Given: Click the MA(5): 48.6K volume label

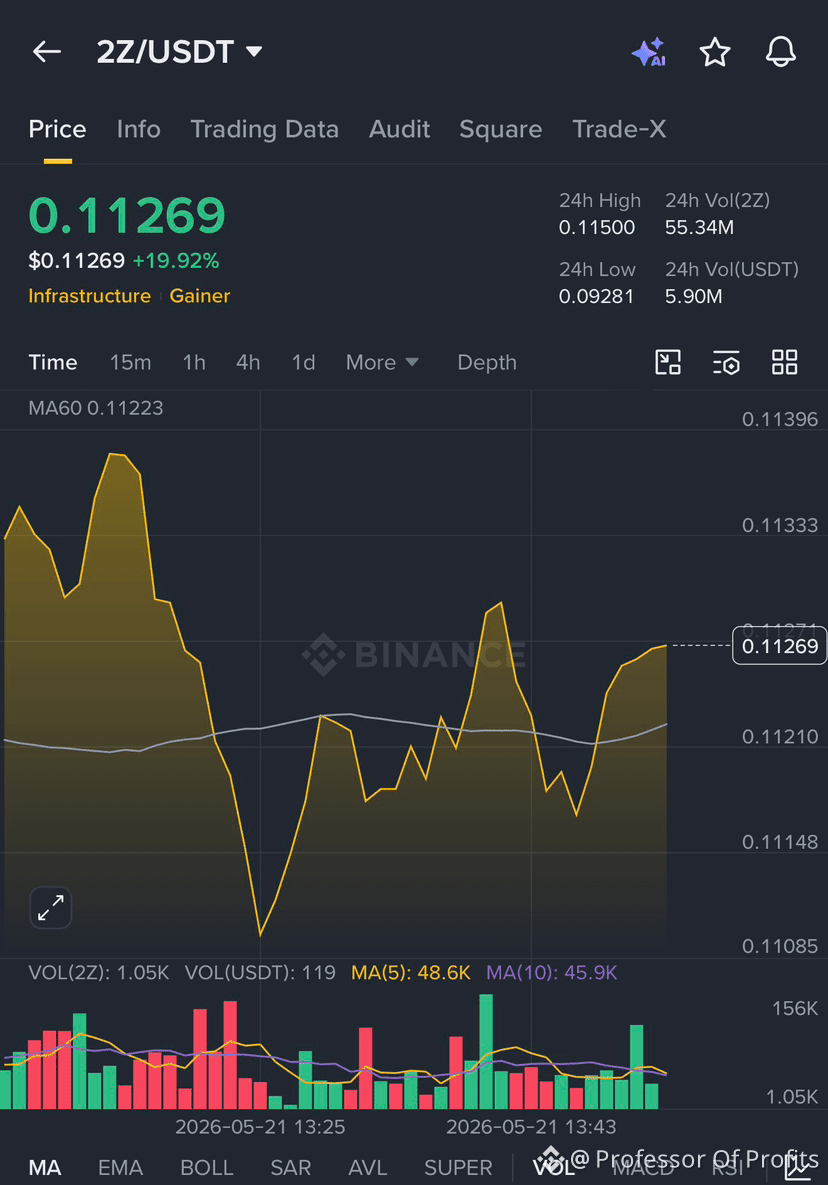Looking at the screenshot, I should (411, 973).
